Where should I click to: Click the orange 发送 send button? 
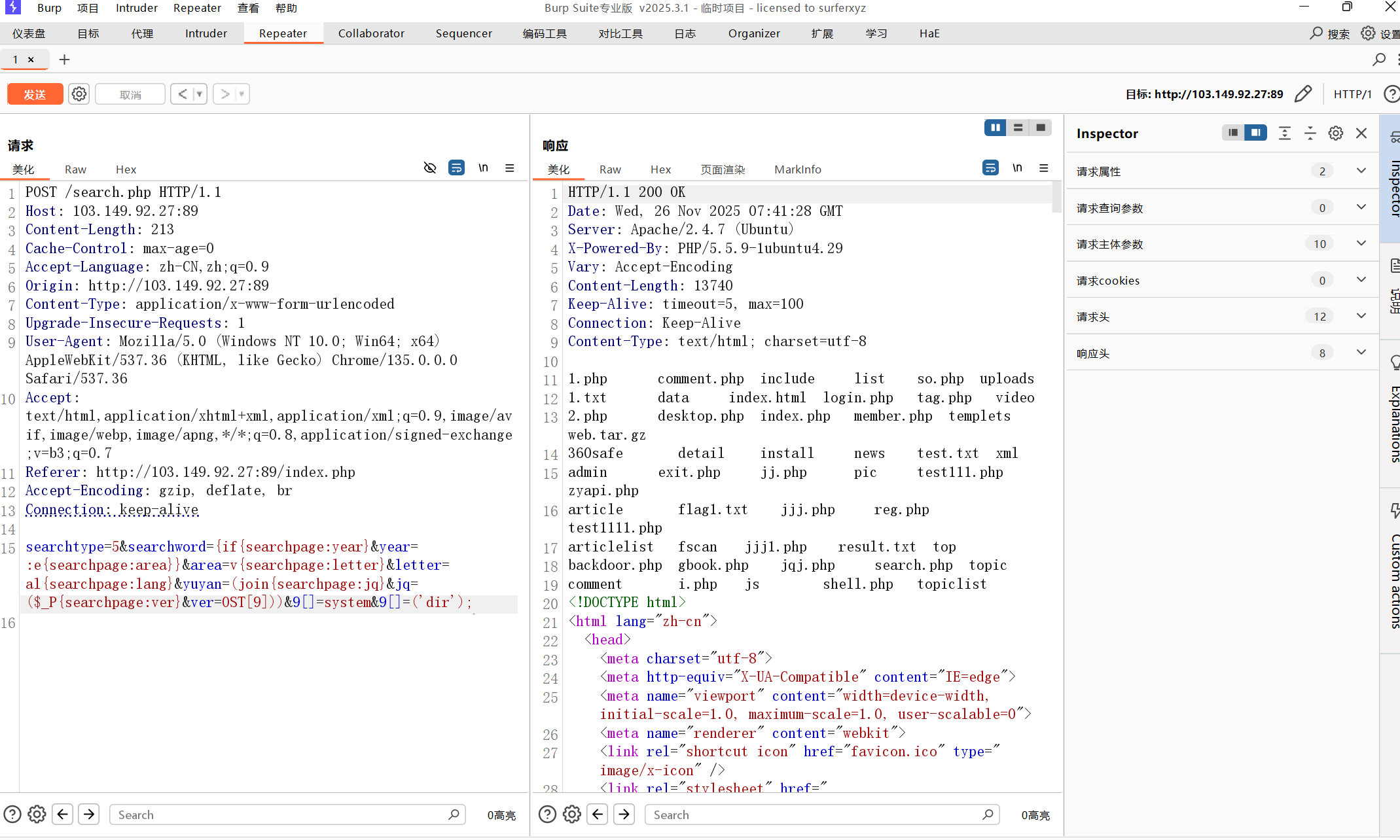click(x=35, y=94)
